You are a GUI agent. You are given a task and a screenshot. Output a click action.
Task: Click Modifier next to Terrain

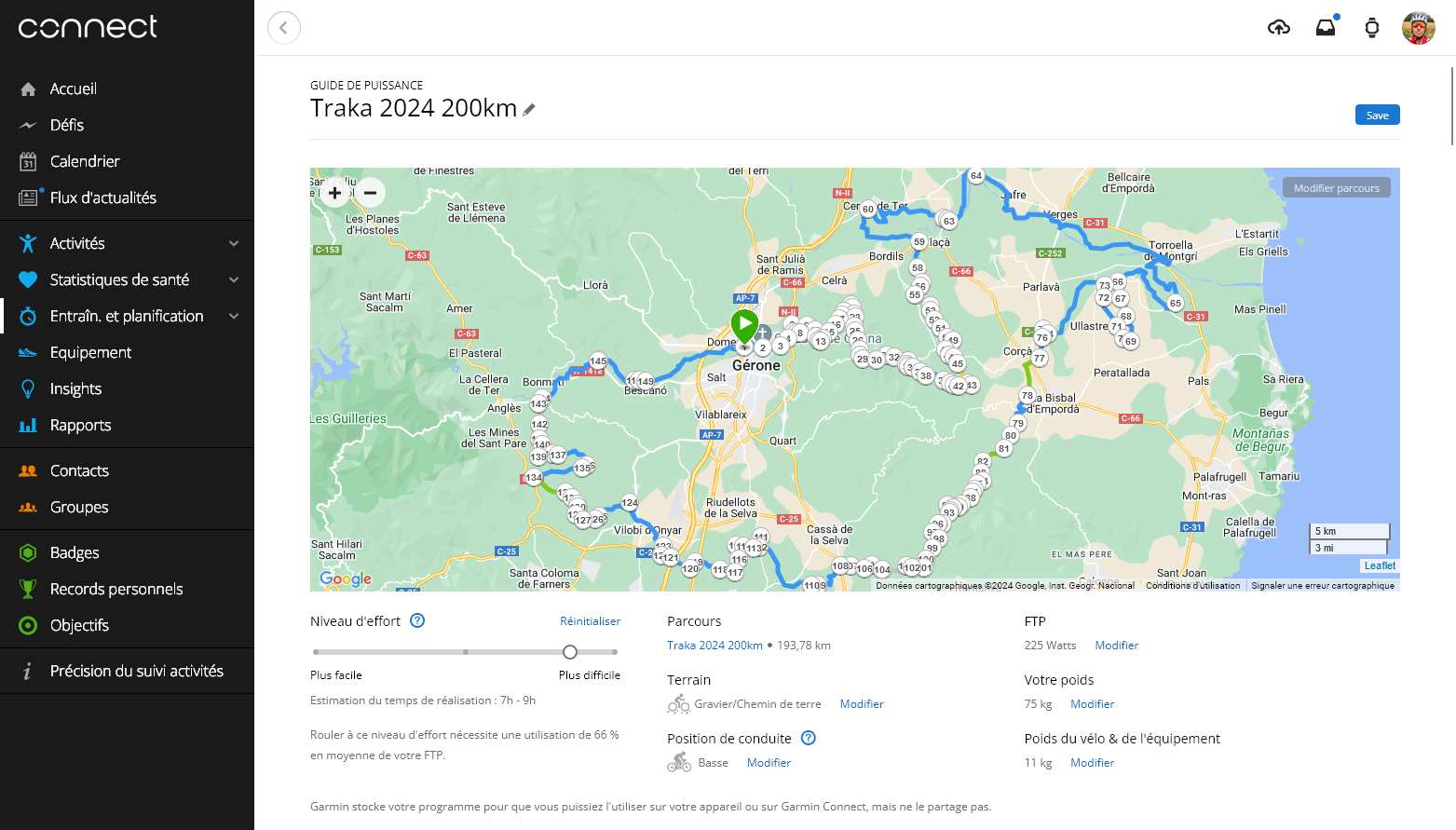(x=862, y=703)
